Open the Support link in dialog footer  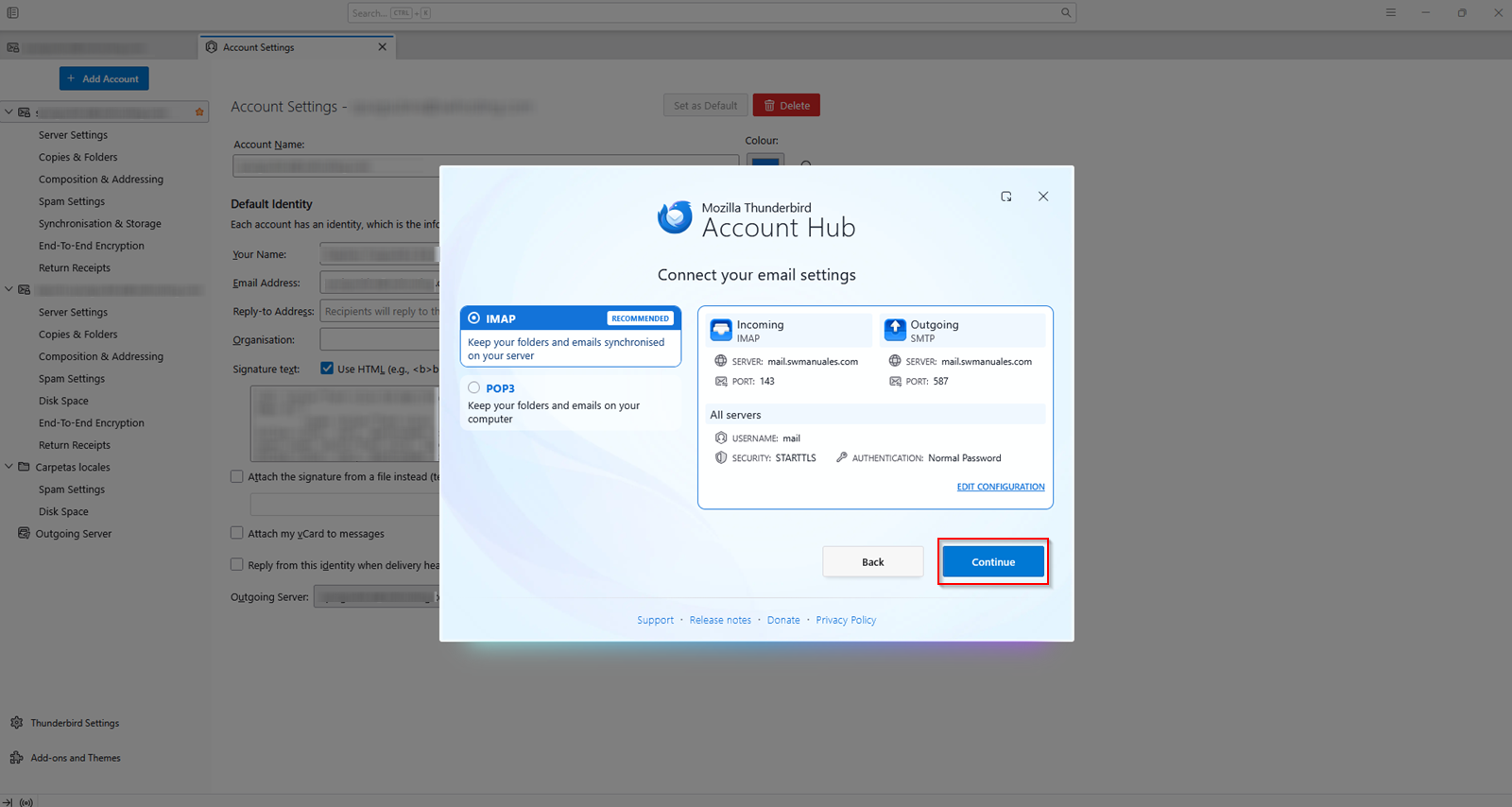tap(655, 620)
